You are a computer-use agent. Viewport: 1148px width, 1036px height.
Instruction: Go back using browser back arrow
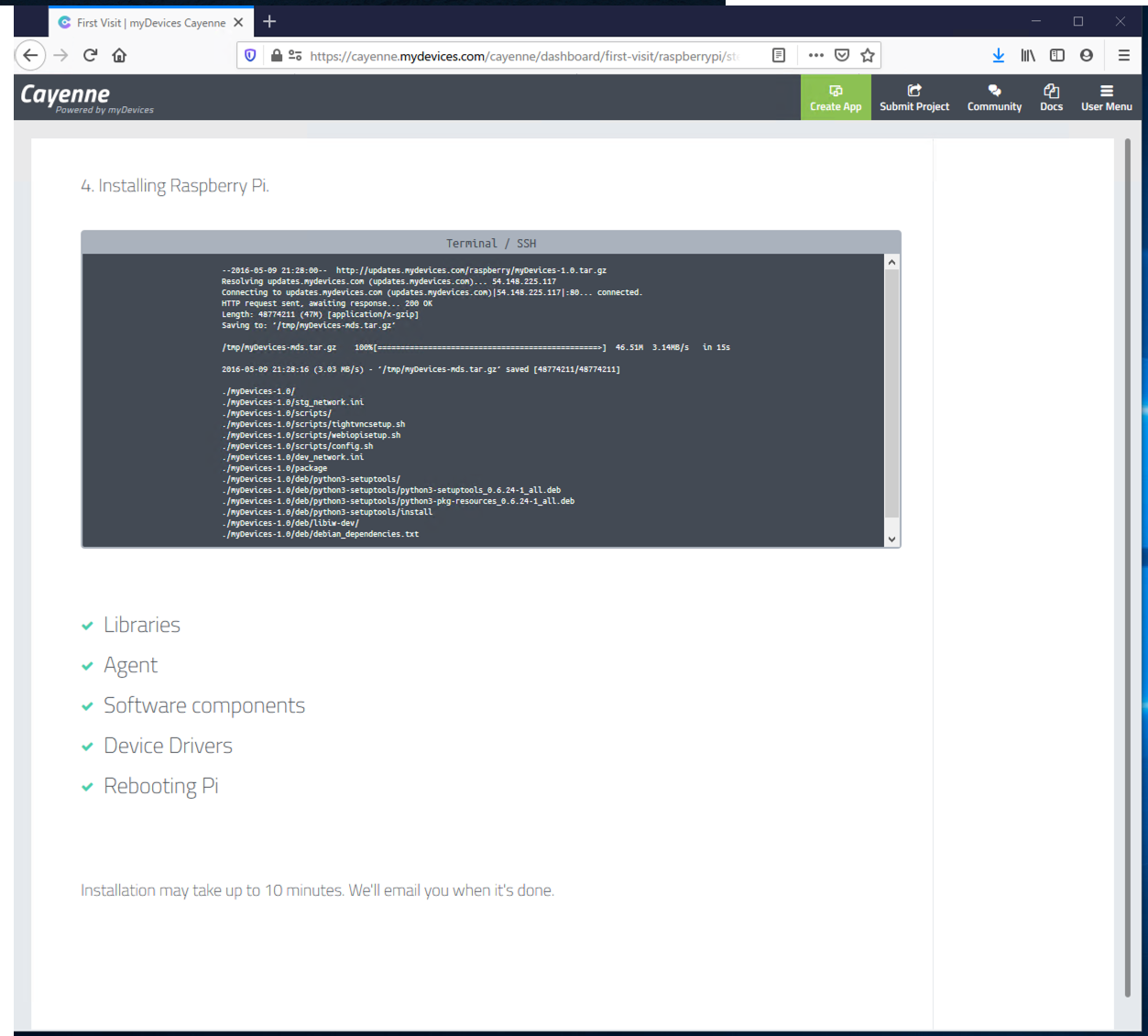coord(30,55)
